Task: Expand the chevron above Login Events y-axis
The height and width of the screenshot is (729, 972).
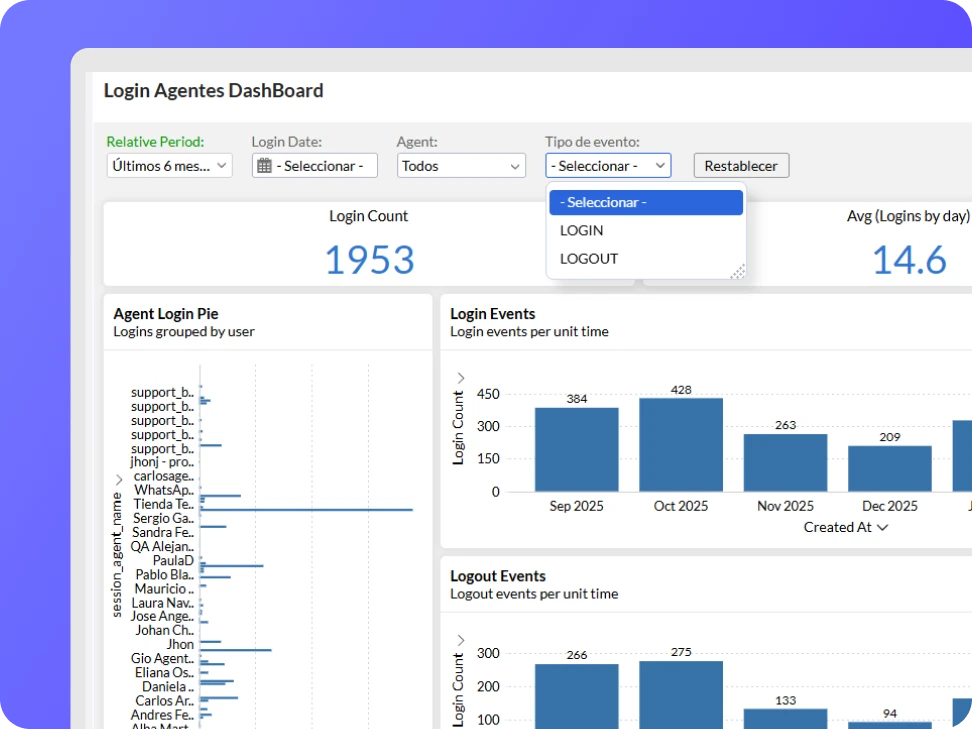Action: point(460,378)
